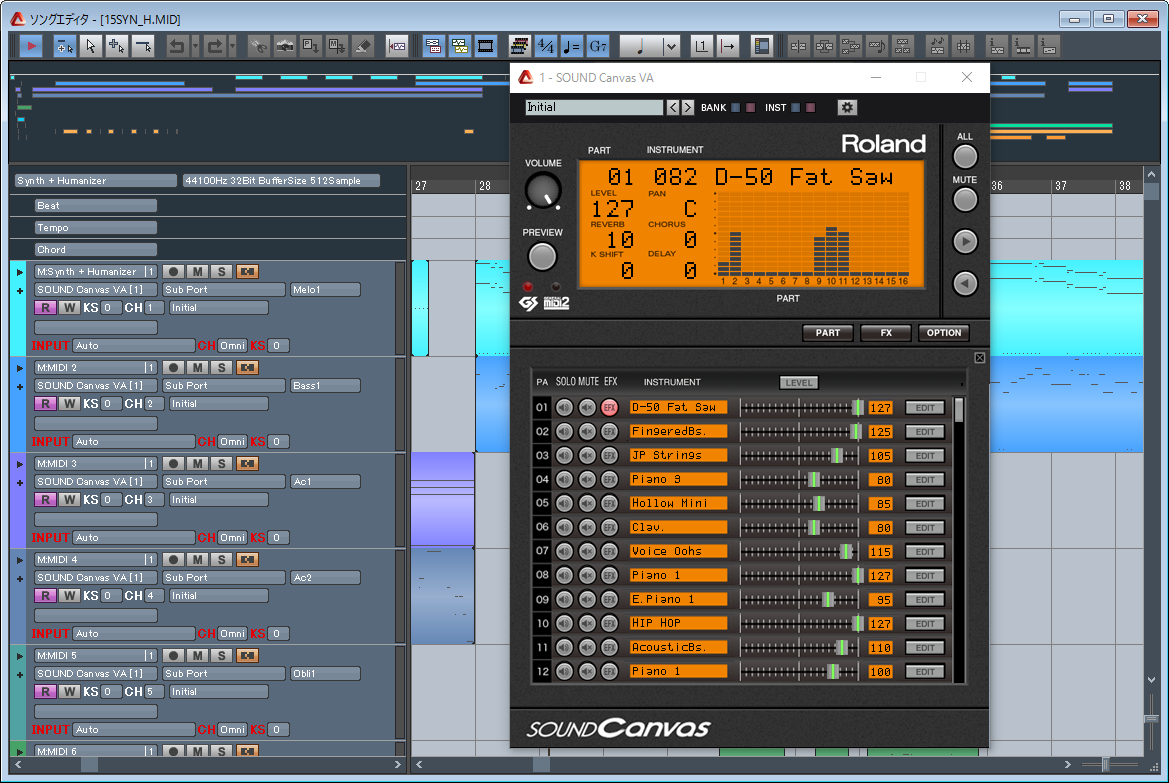
Task: Close the part list panel via X box
Action: coord(980,358)
